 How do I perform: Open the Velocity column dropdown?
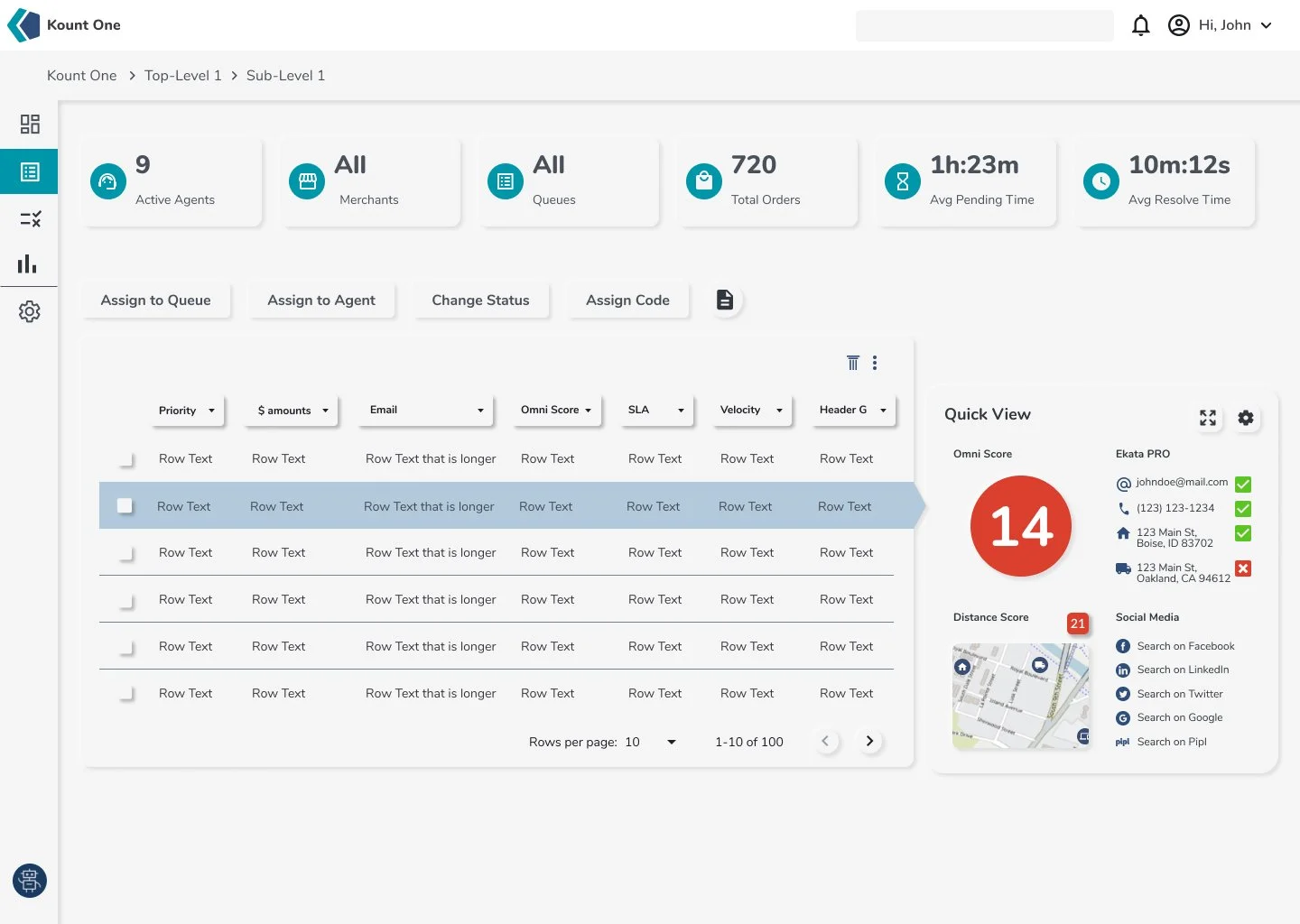(x=751, y=411)
